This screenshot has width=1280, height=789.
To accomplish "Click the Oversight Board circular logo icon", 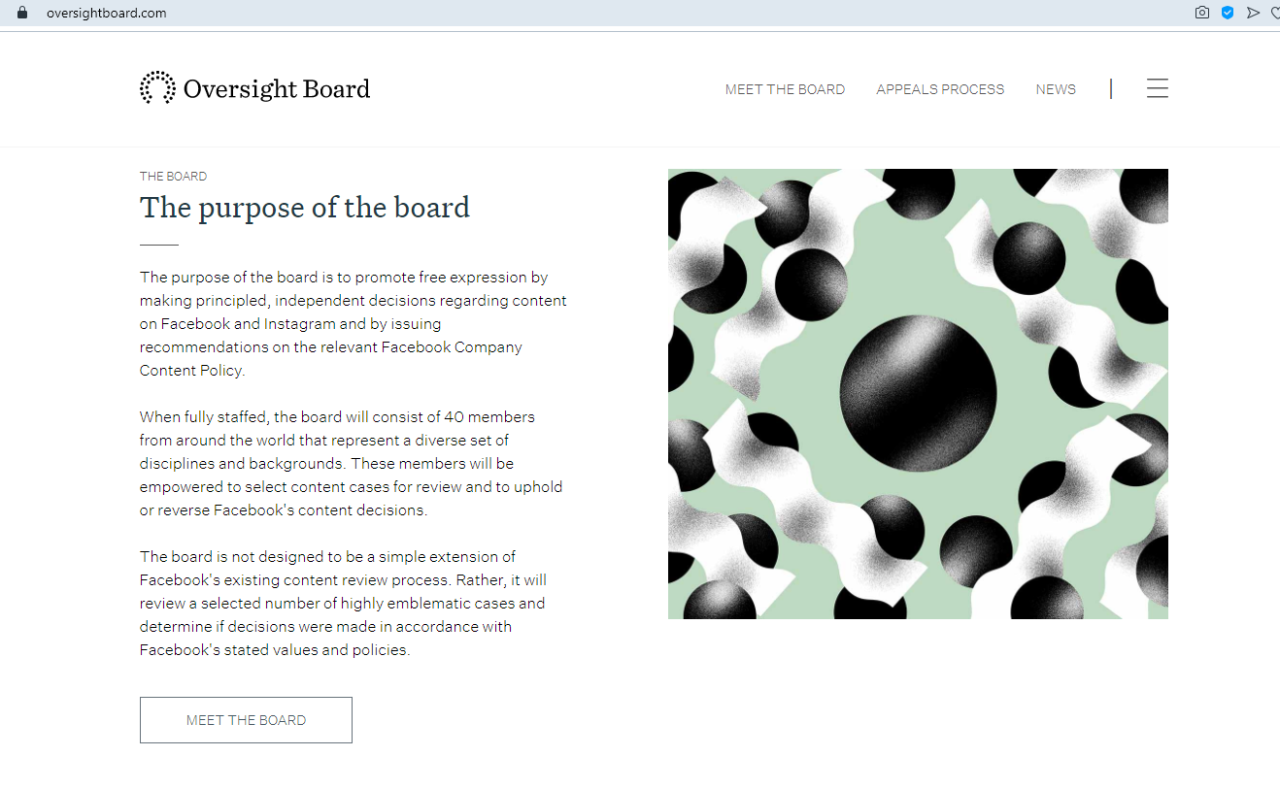I will coord(157,88).
